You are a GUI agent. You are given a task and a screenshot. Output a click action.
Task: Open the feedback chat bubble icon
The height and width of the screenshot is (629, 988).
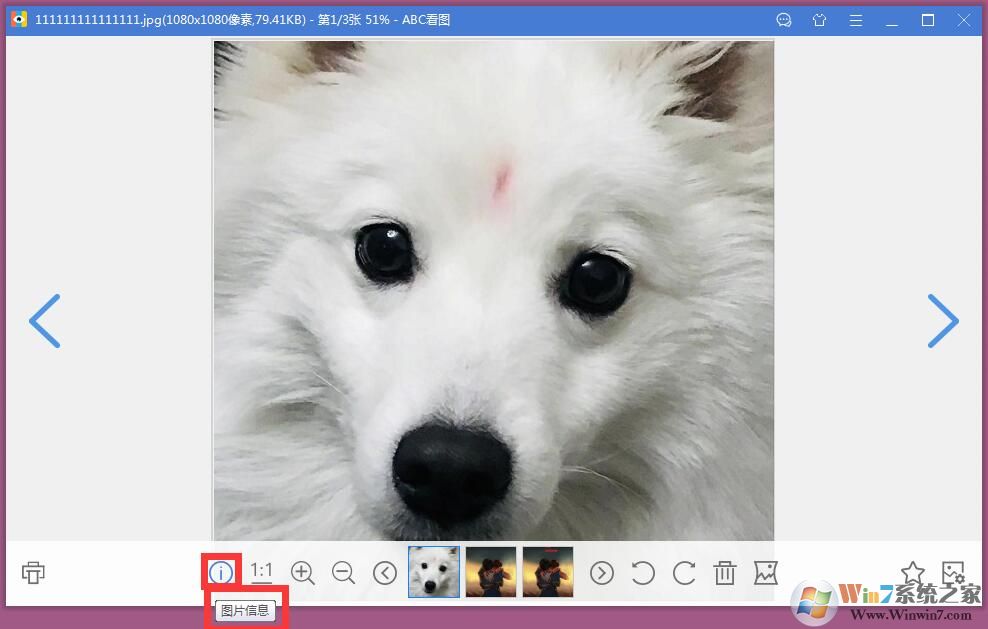pos(784,20)
